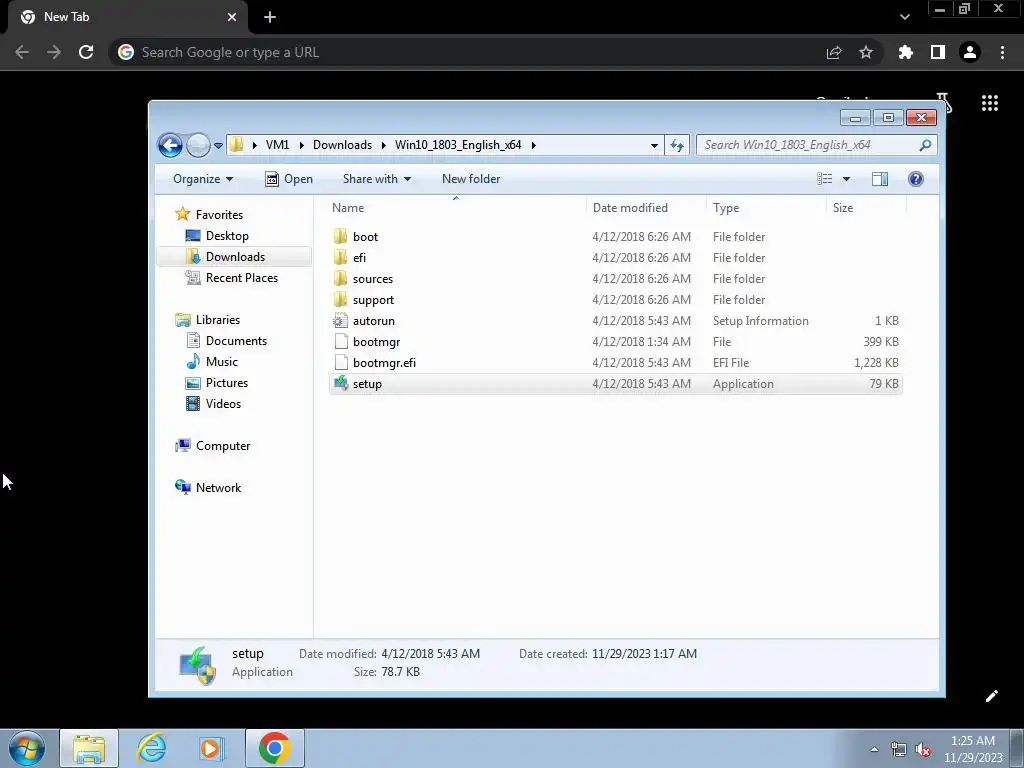Open the Share with menu
Screen dimensions: 1024x768
[x=377, y=179]
